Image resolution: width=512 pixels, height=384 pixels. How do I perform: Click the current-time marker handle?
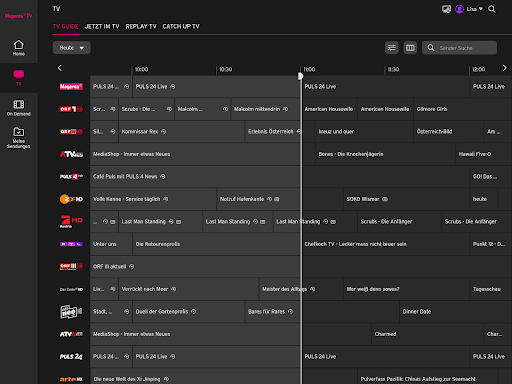pyautogui.click(x=301, y=76)
